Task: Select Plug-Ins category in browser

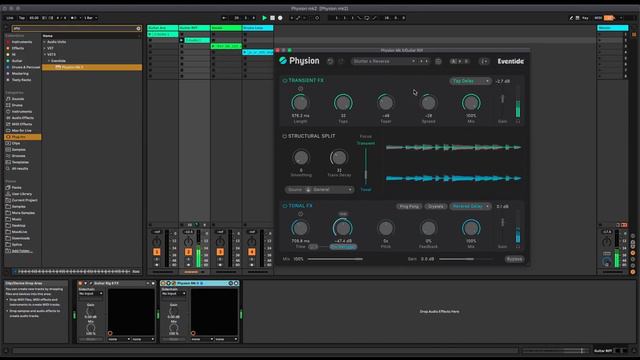Action: click(x=22, y=137)
